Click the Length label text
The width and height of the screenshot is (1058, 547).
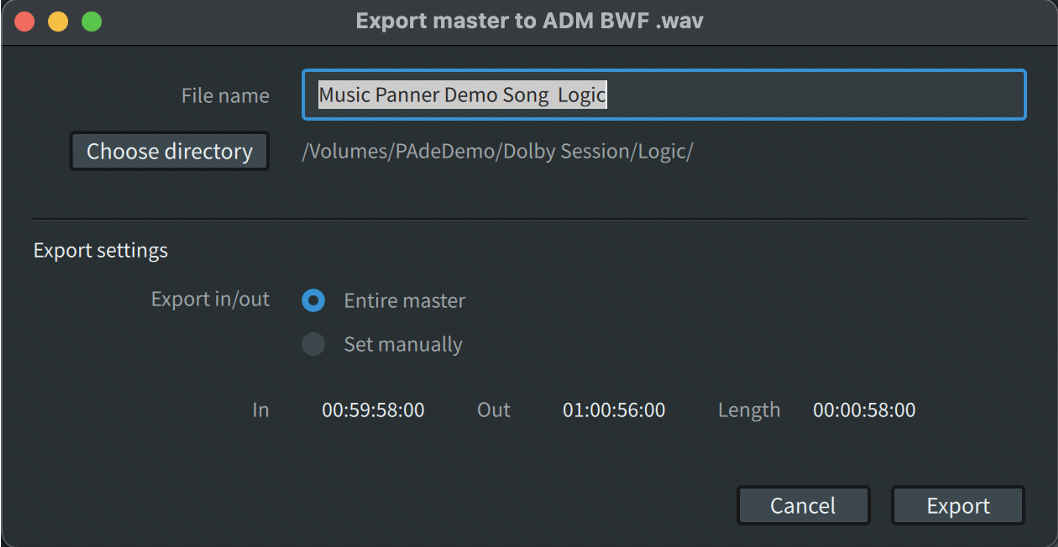(749, 410)
